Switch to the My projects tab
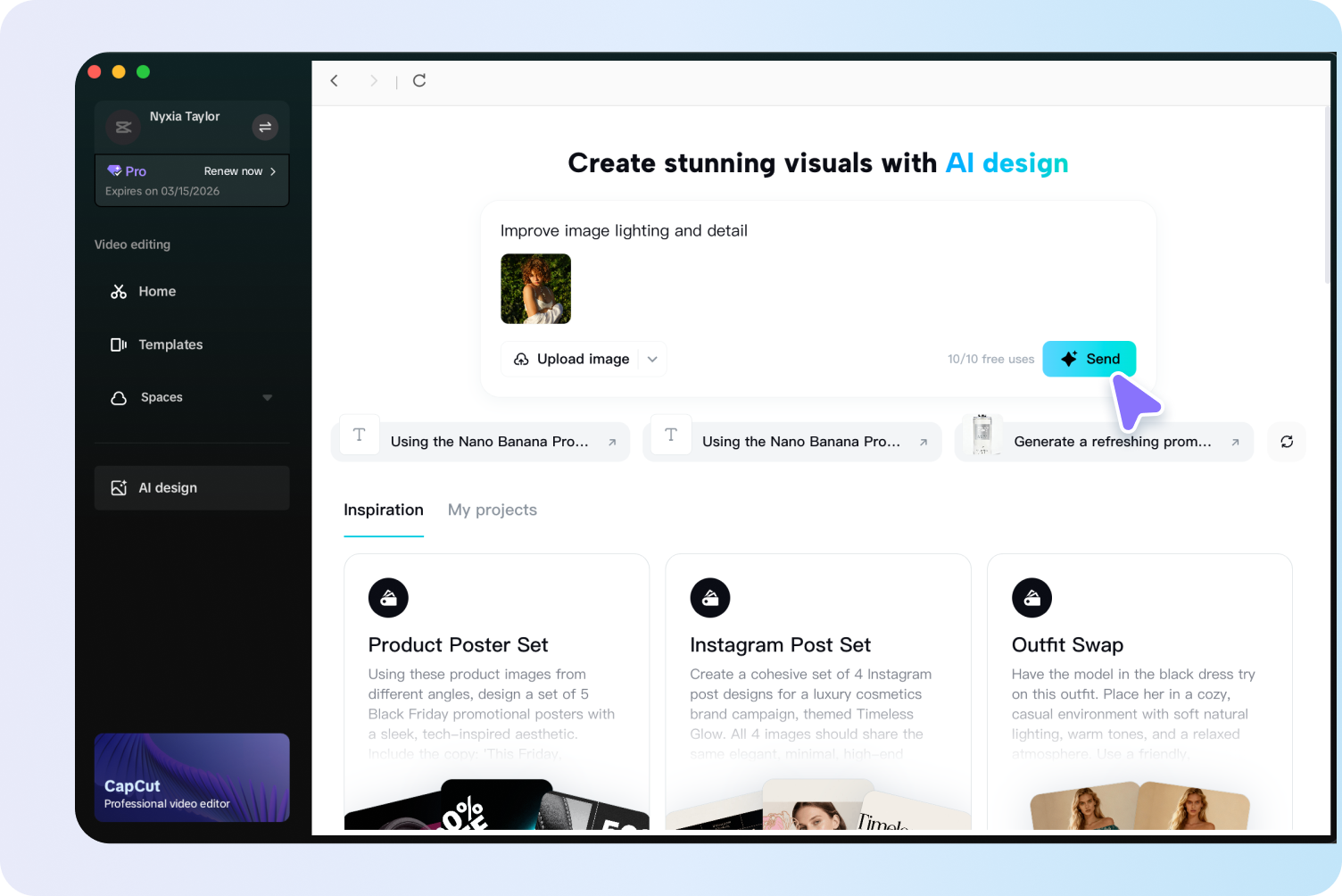The image size is (1342, 896). point(493,510)
